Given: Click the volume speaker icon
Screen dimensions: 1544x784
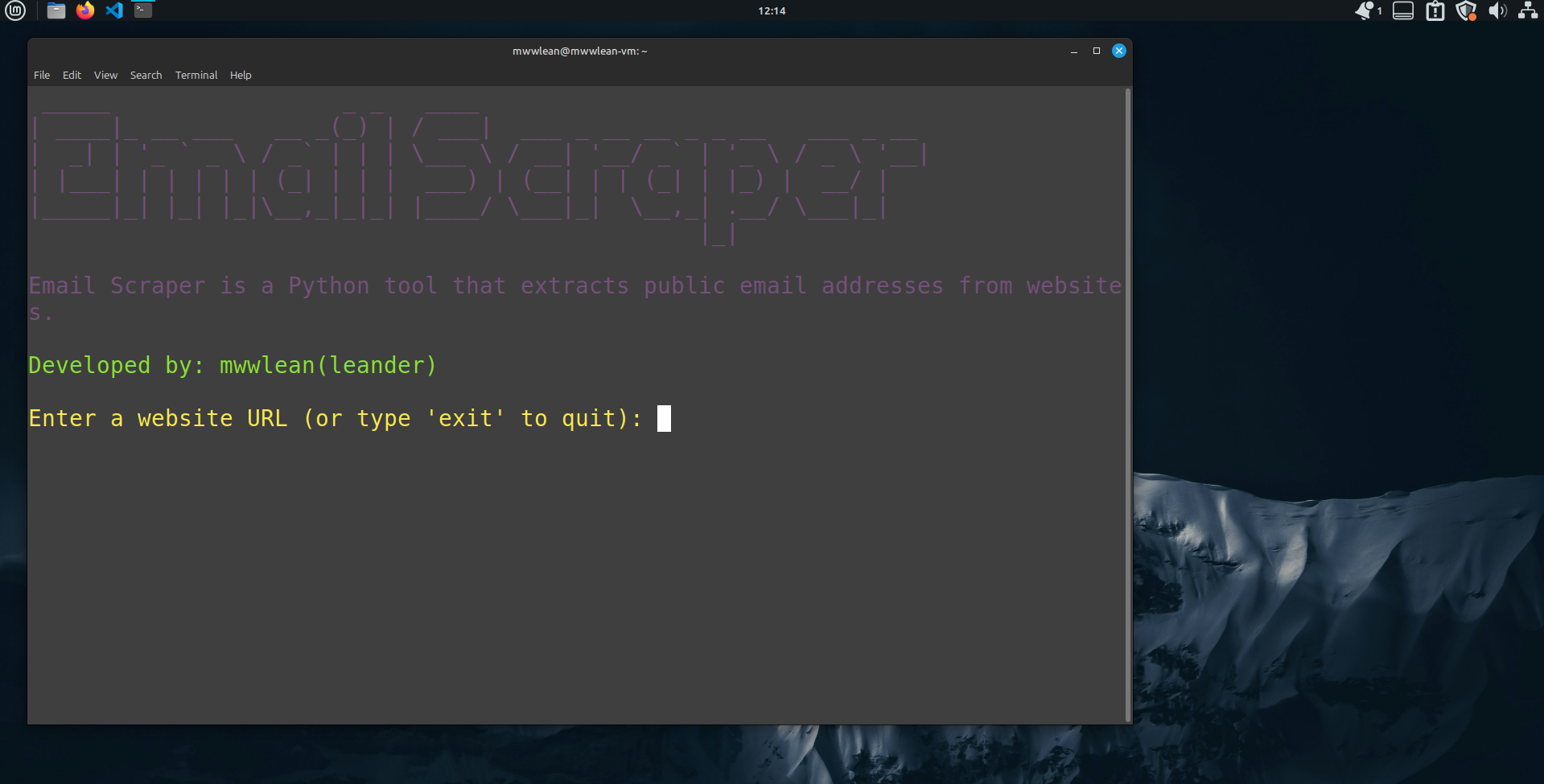Looking at the screenshot, I should click(x=1497, y=10).
